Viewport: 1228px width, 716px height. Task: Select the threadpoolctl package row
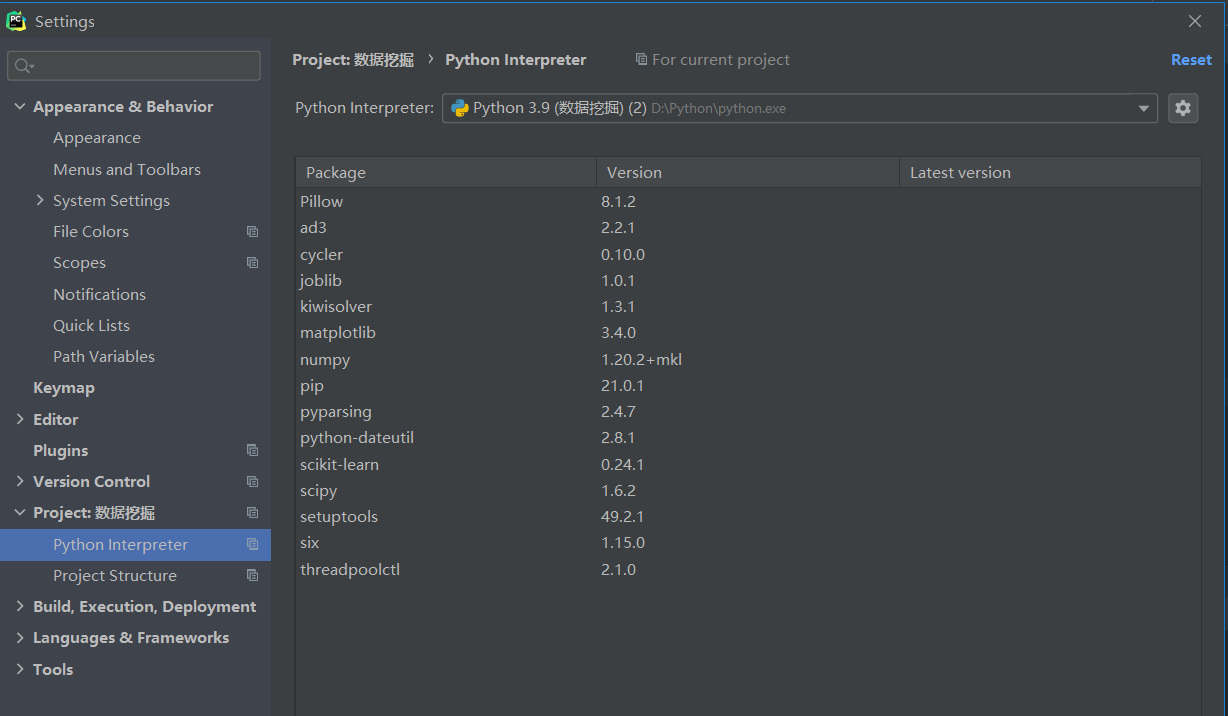[x=748, y=569]
